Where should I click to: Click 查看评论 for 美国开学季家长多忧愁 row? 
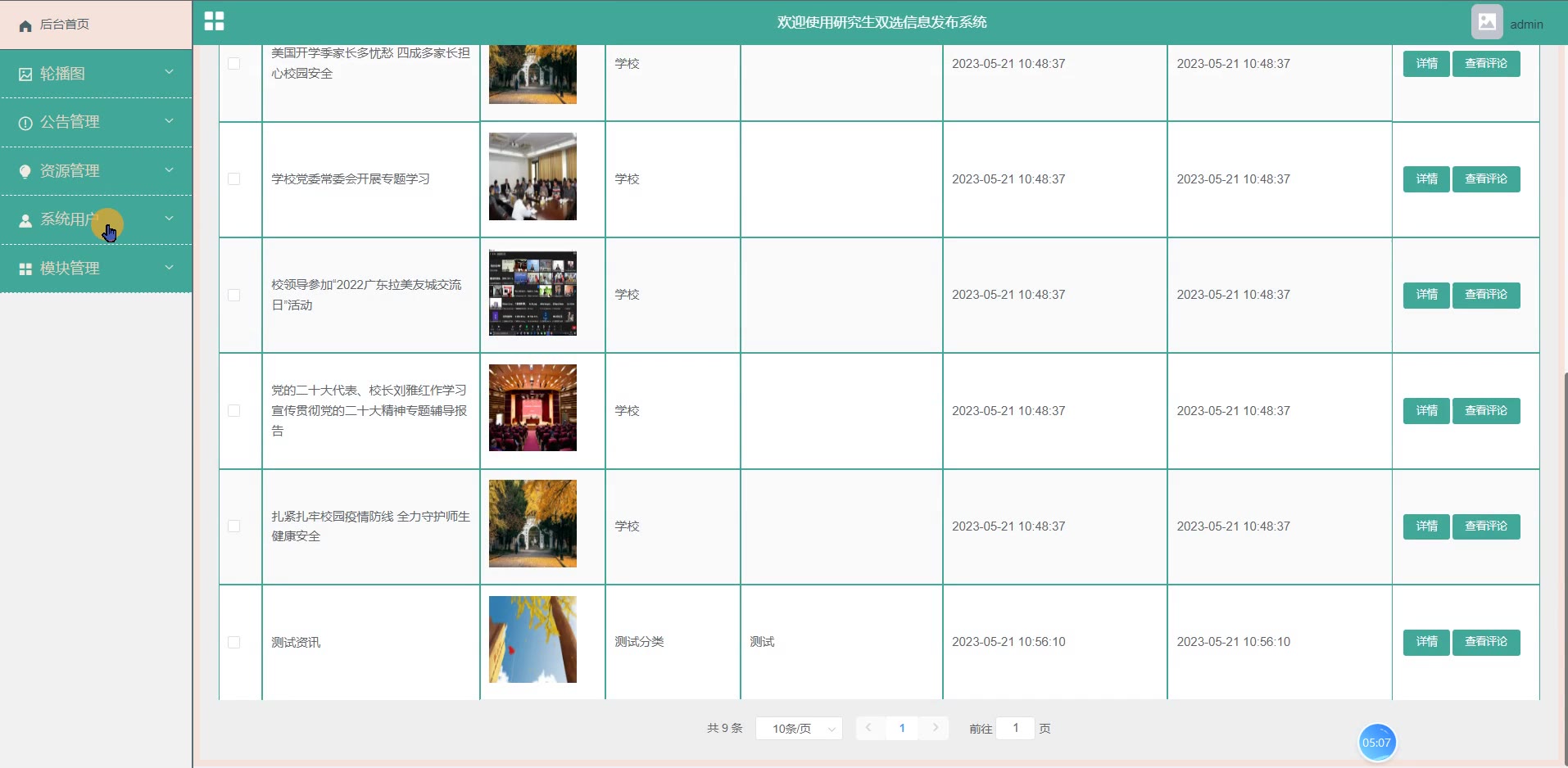pos(1486,64)
